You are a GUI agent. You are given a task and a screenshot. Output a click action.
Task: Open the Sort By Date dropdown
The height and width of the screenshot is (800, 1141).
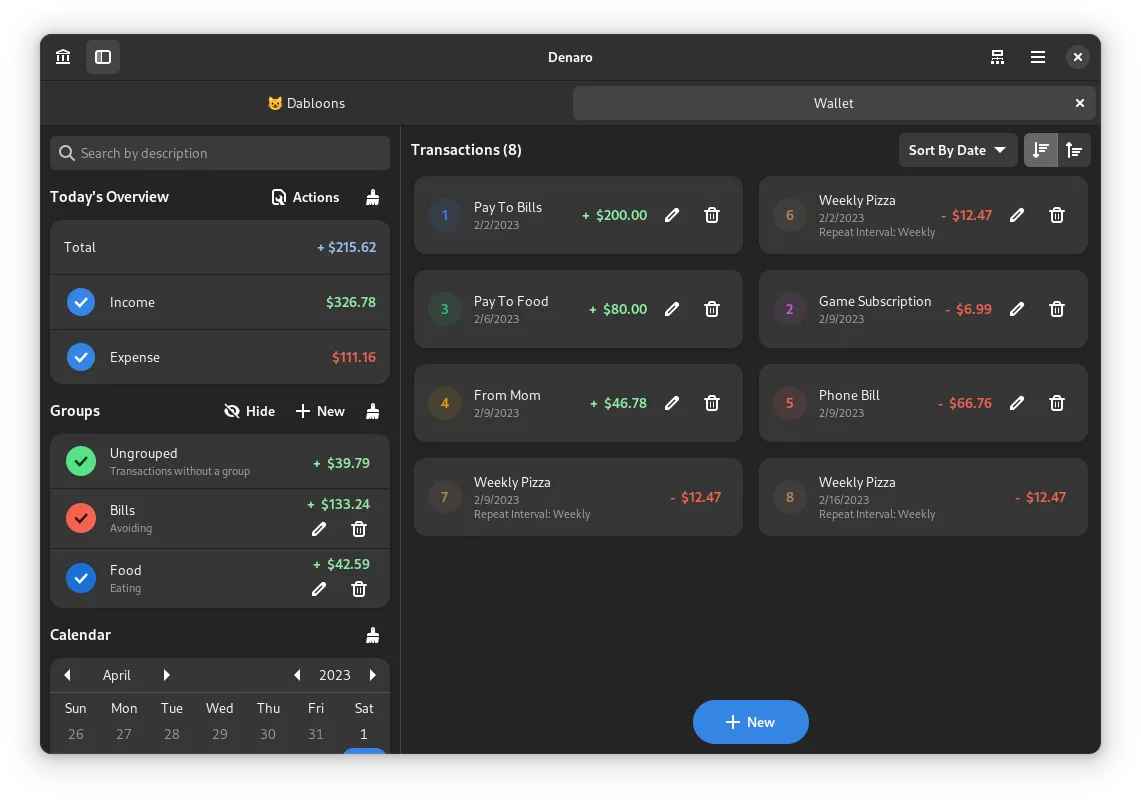tap(957, 150)
